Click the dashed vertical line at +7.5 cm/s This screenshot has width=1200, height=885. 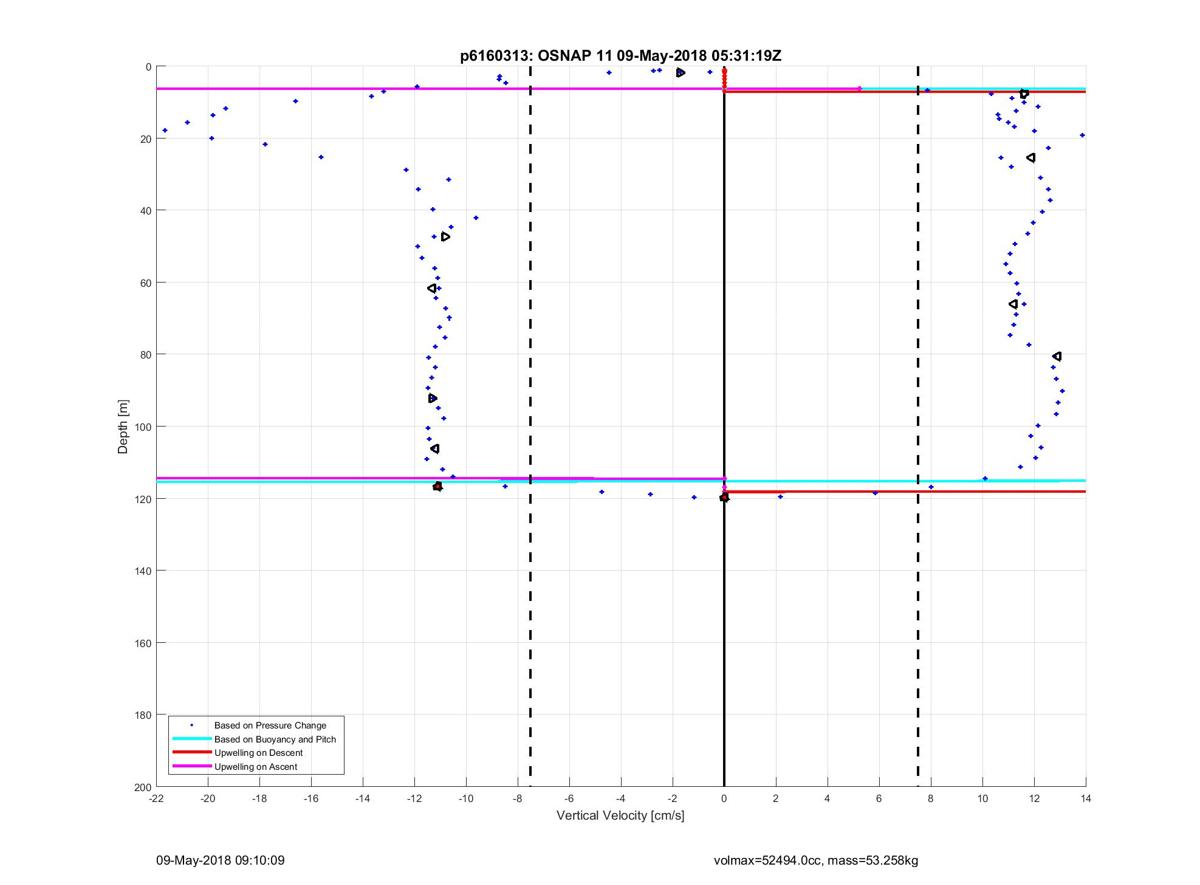coord(918,427)
